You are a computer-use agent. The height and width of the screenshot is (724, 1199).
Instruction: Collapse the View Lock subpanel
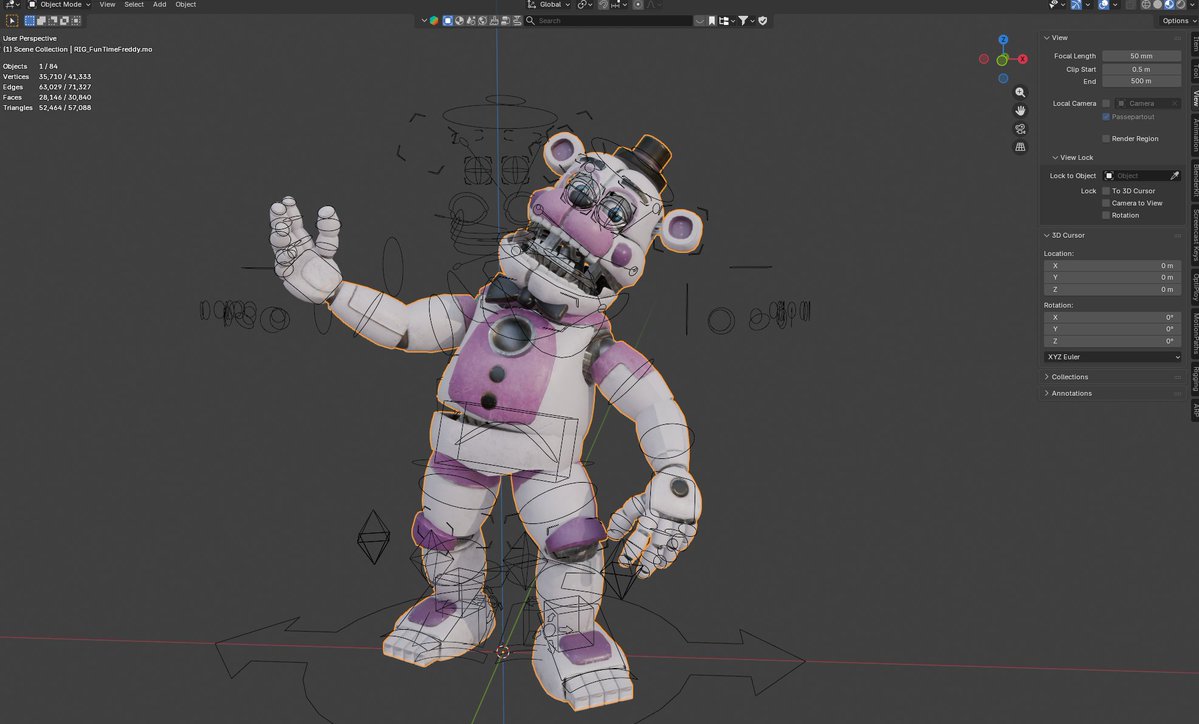1072,157
